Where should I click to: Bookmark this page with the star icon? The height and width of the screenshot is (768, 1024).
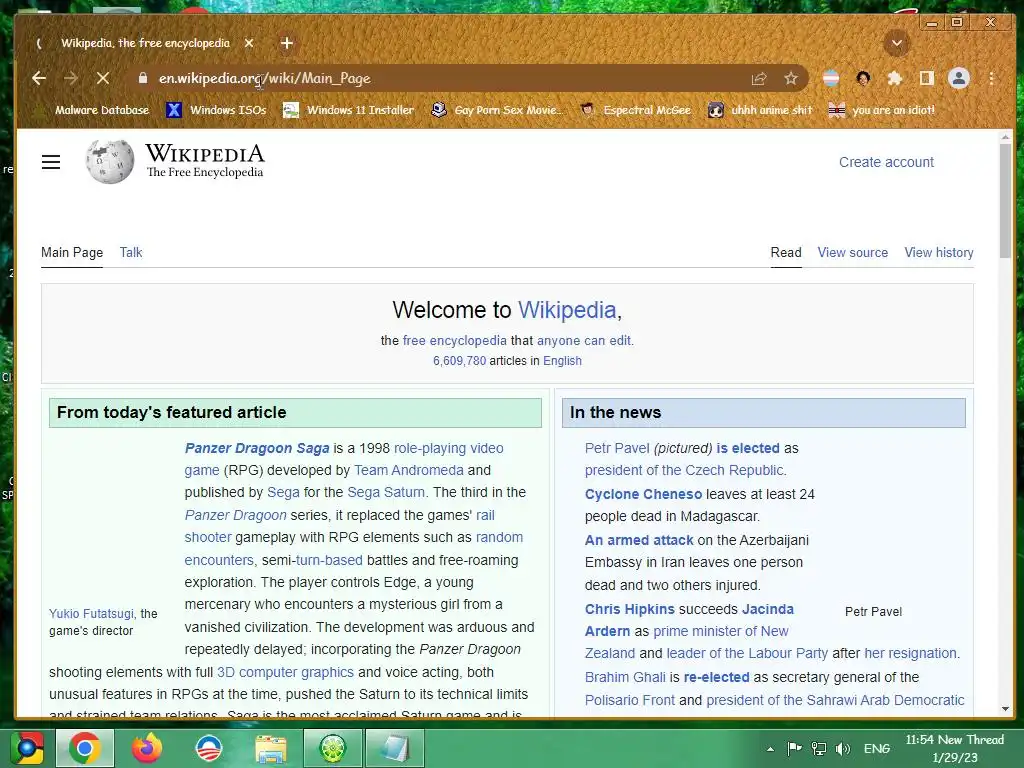791,79
